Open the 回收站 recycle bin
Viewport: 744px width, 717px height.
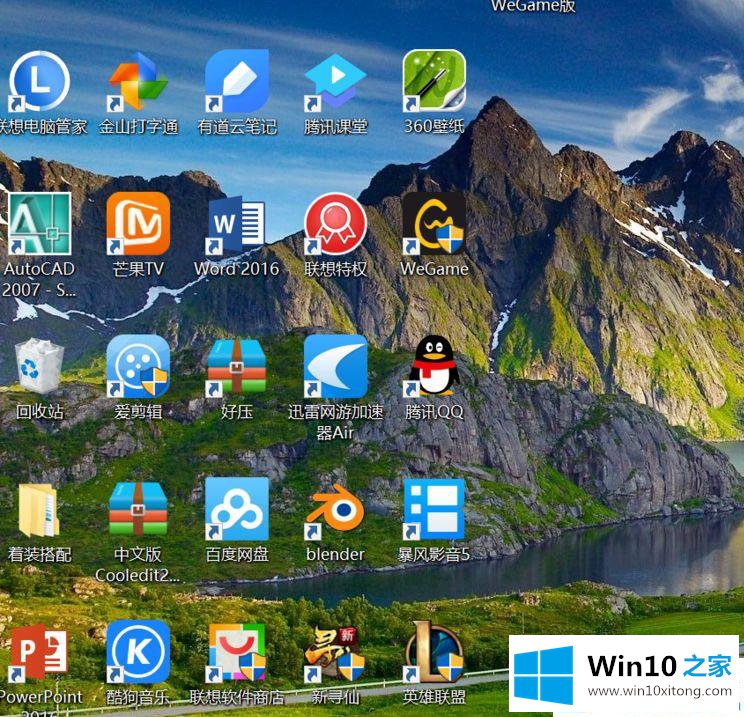click(x=39, y=366)
